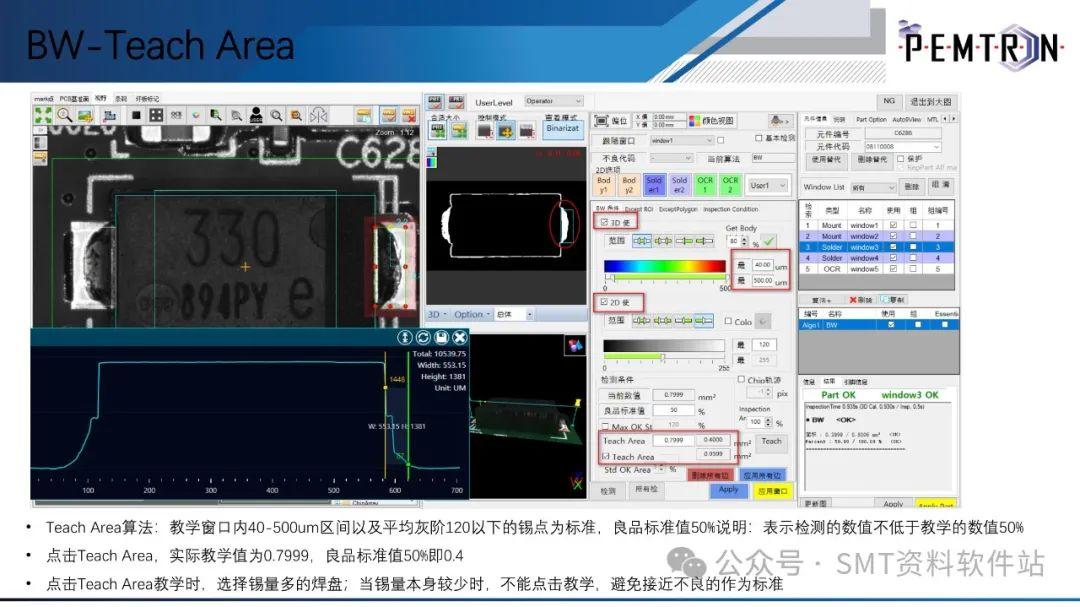1080x607 pixels.
Task: Open the UserLevel Operator dropdown
Action: (555, 101)
